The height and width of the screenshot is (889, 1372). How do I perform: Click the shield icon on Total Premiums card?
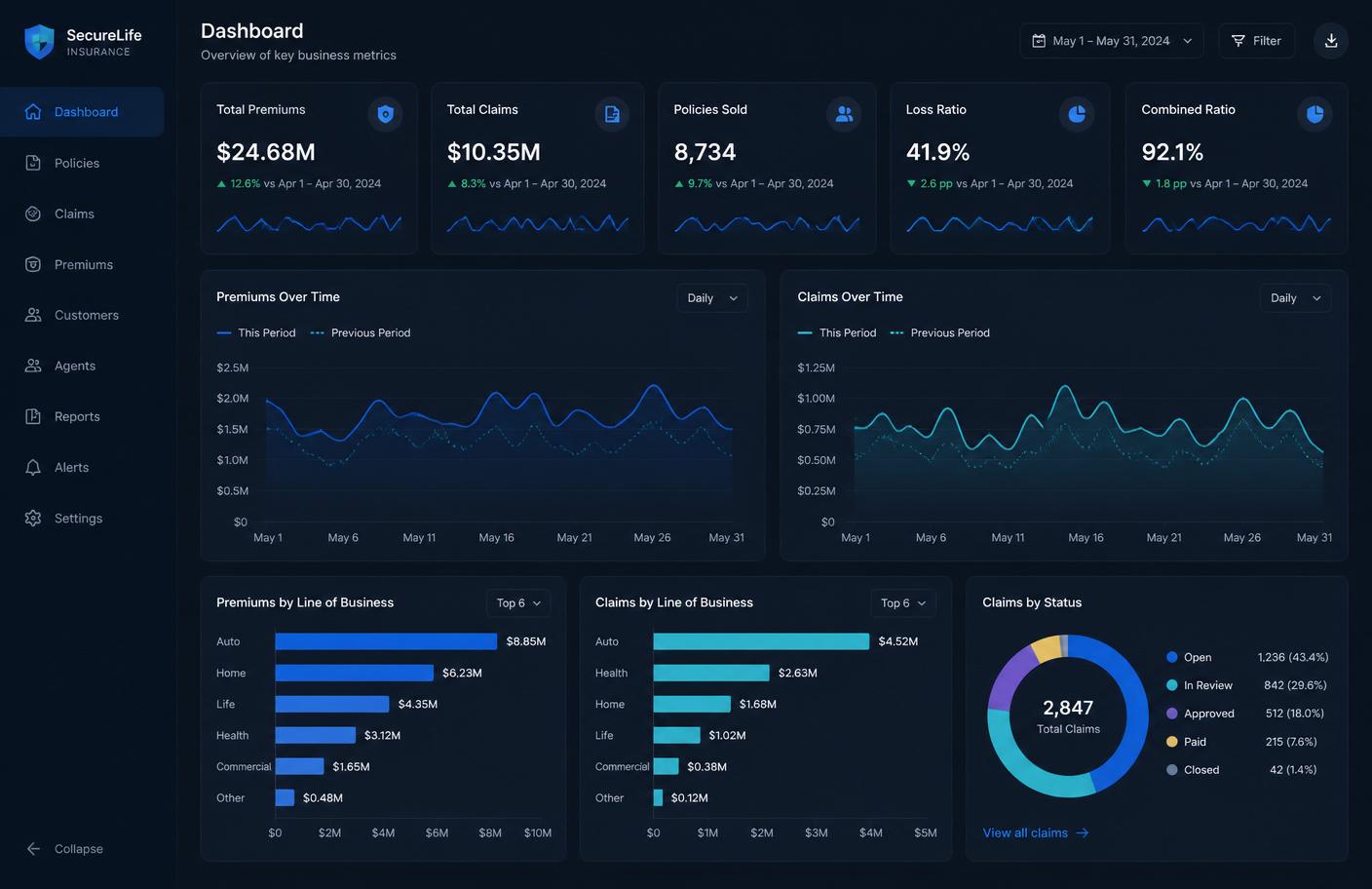(x=385, y=114)
